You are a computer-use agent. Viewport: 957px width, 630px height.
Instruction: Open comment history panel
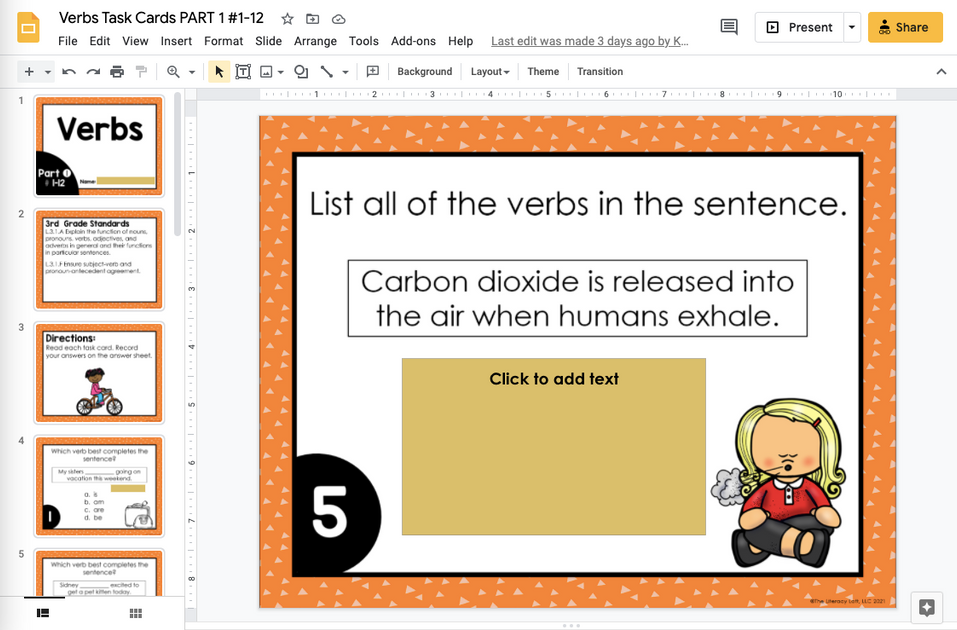pyautogui.click(x=728, y=27)
